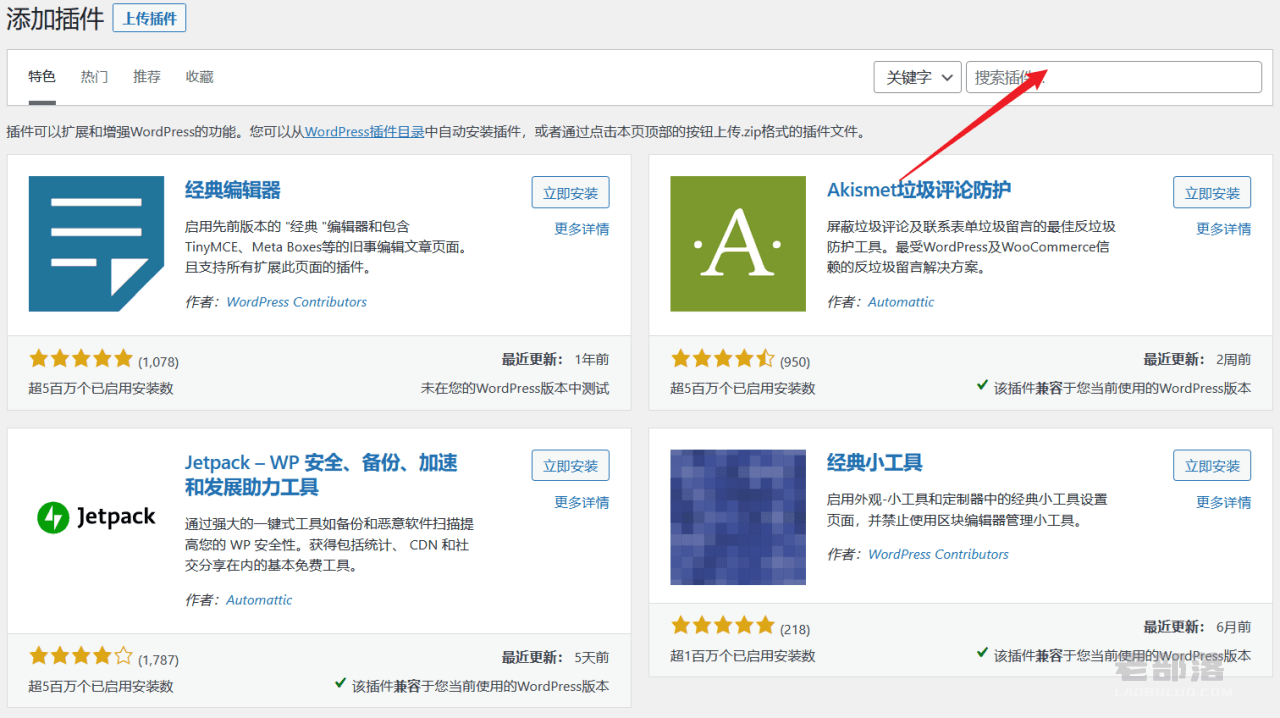Open the 经典小工具 title link

tap(875, 463)
